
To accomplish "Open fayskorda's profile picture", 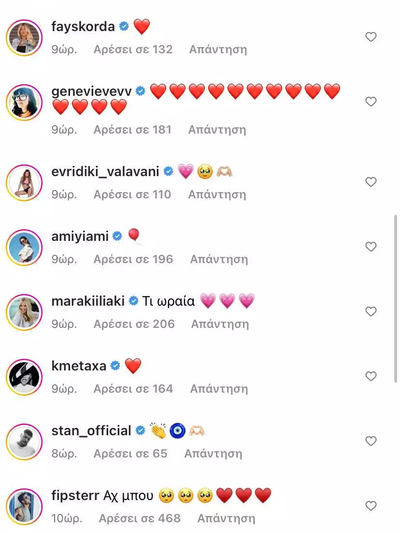I will coord(24,37).
